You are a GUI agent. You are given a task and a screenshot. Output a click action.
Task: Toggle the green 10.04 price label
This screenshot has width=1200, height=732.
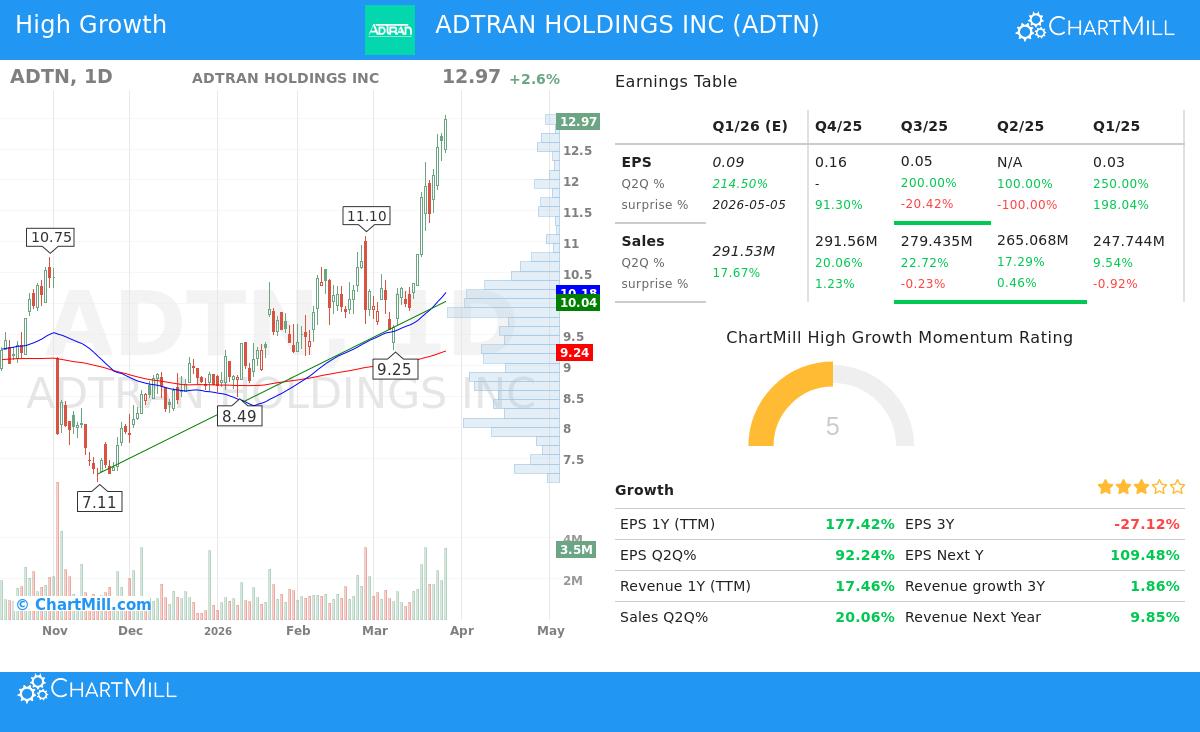578,303
